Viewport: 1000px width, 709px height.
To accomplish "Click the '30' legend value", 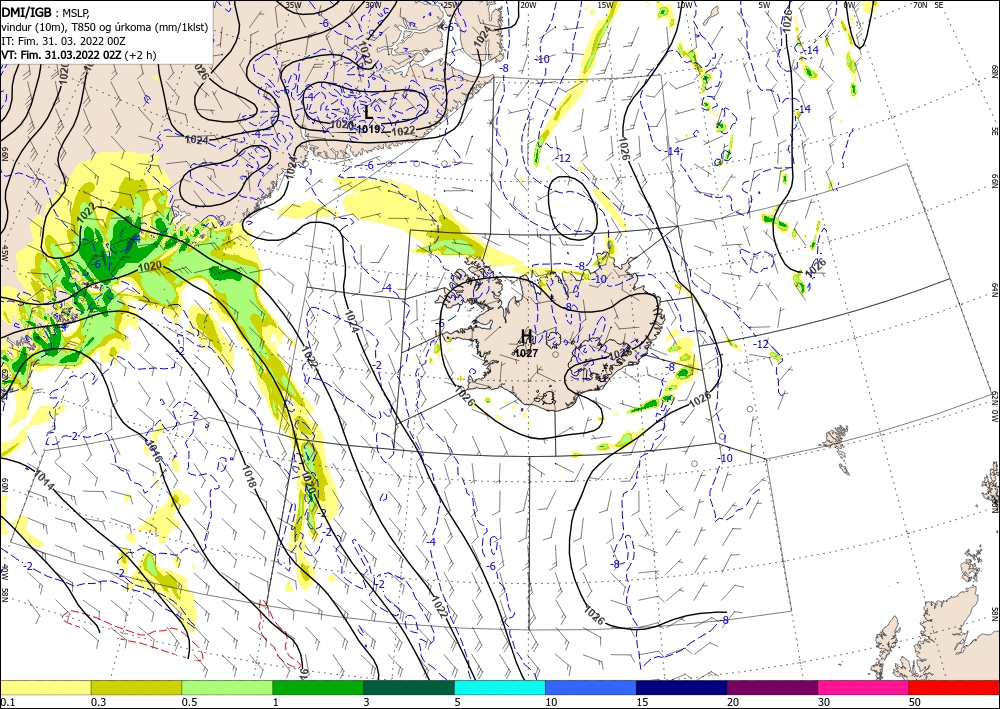I will click(823, 702).
